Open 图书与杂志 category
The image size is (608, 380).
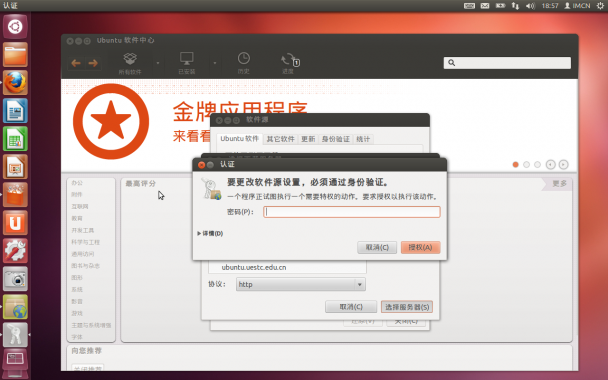point(85,266)
